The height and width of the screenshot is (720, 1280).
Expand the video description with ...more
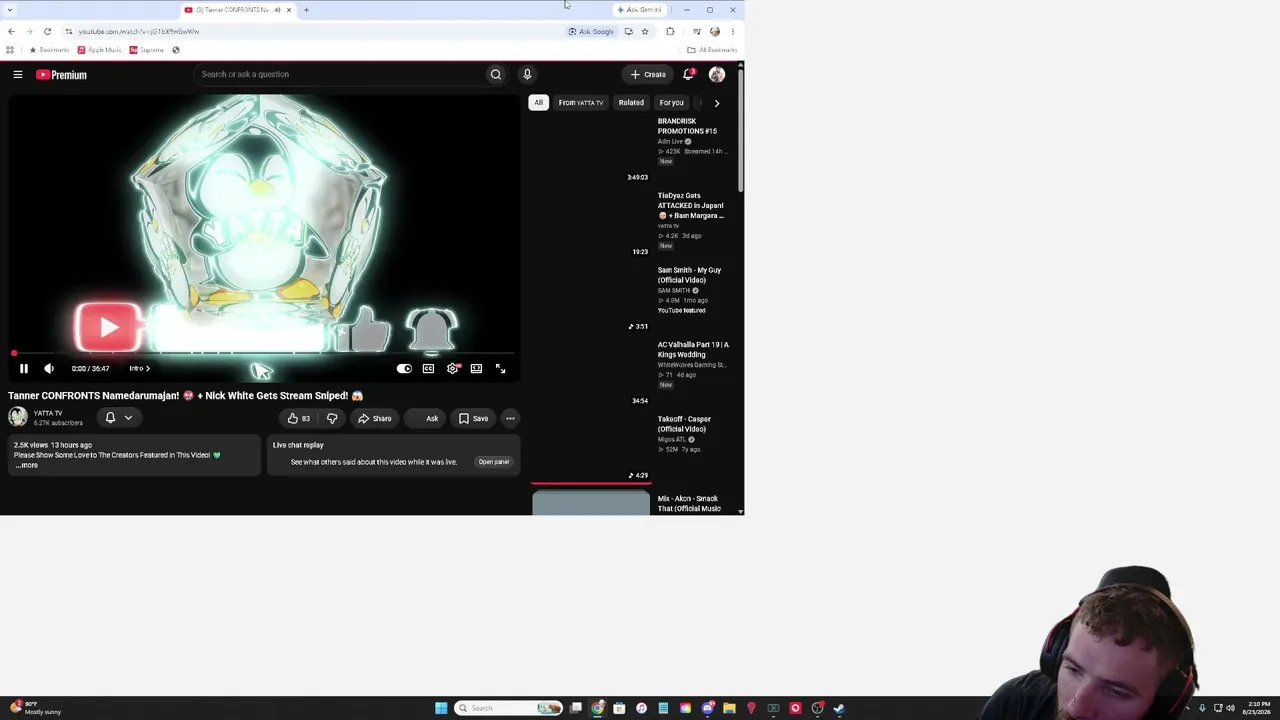[x=27, y=465]
